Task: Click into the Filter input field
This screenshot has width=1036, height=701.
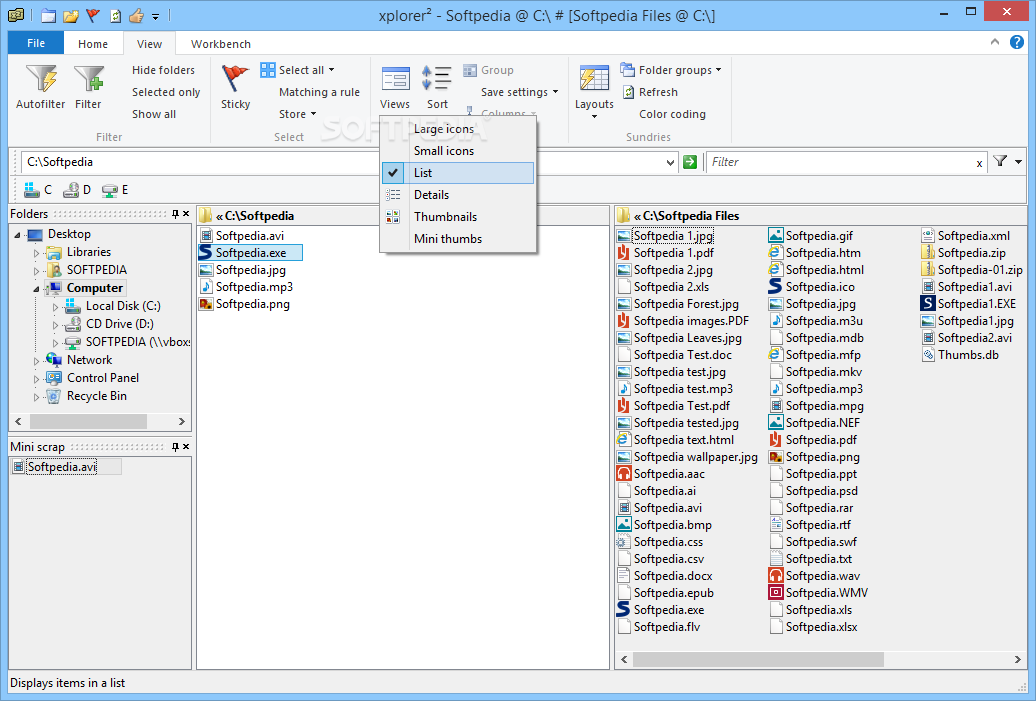Action: (x=840, y=162)
